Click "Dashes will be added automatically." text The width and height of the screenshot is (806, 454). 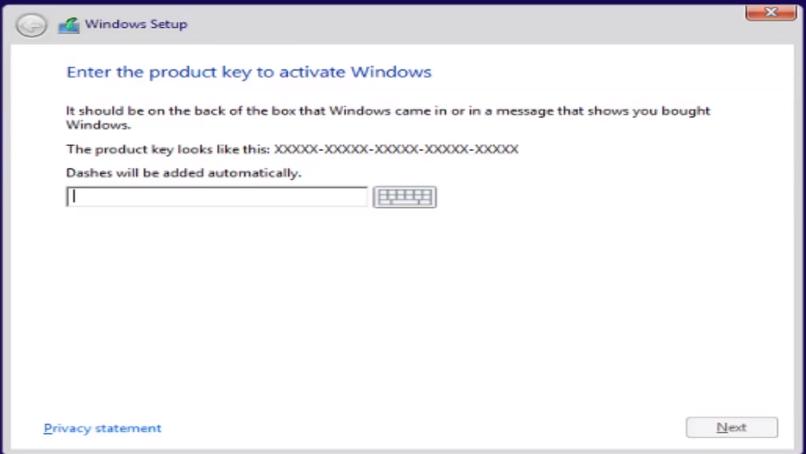[184, 173]
